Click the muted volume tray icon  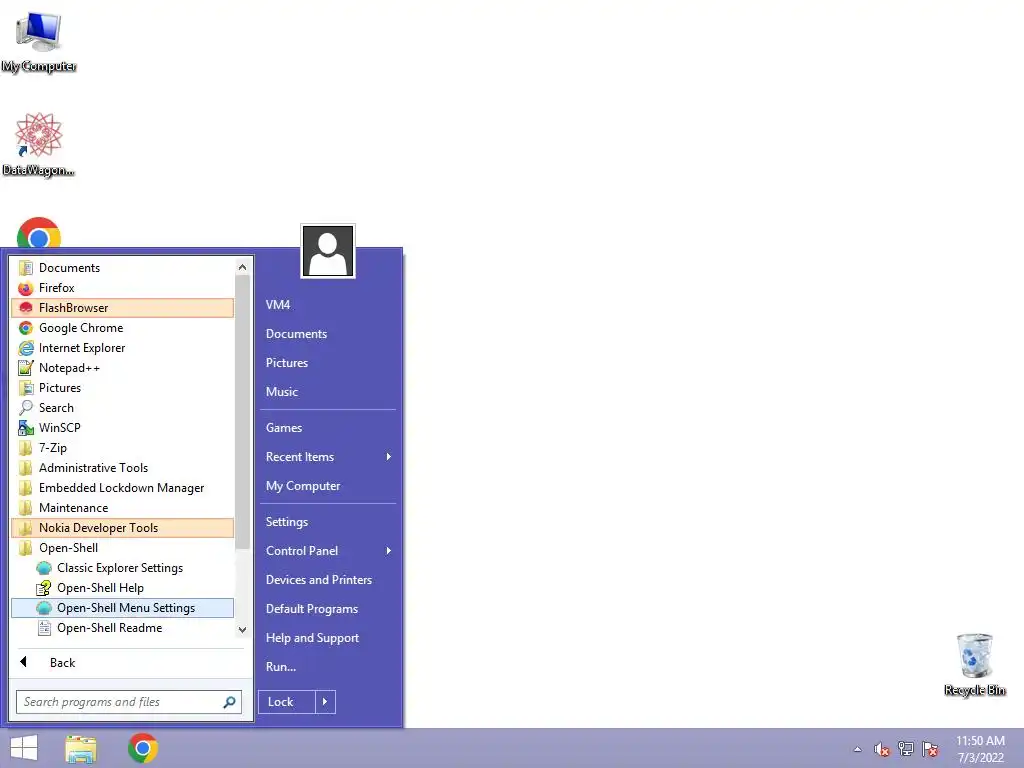coord(882,749)
